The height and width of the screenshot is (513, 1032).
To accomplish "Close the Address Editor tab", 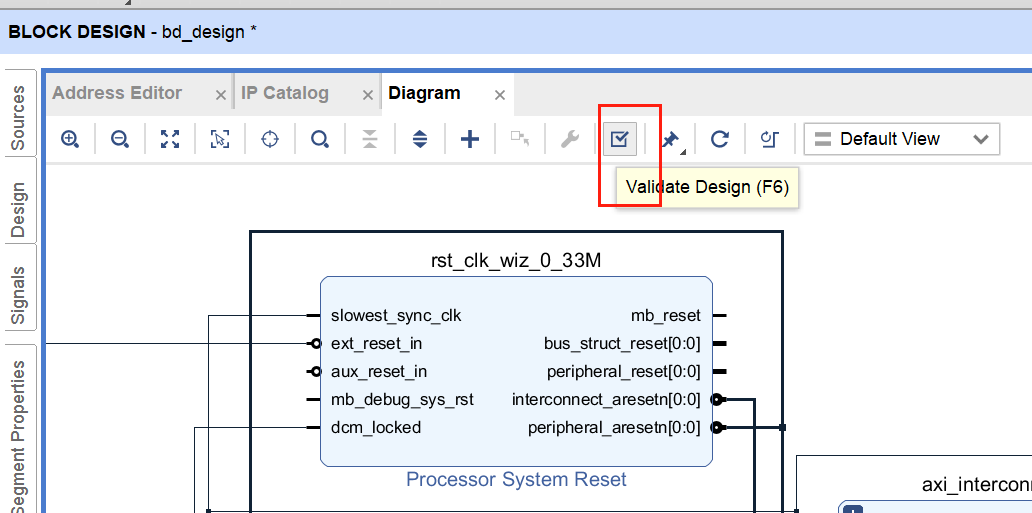I will [221, 95].
